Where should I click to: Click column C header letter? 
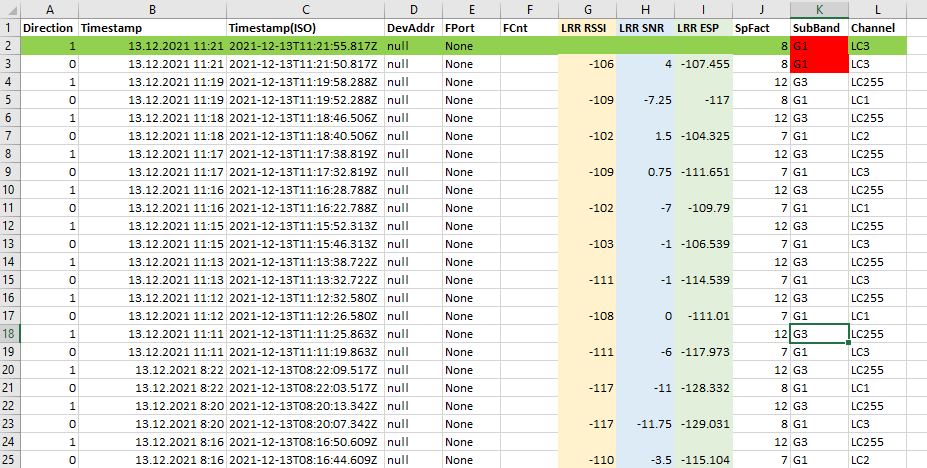click(x=305, y=9)
